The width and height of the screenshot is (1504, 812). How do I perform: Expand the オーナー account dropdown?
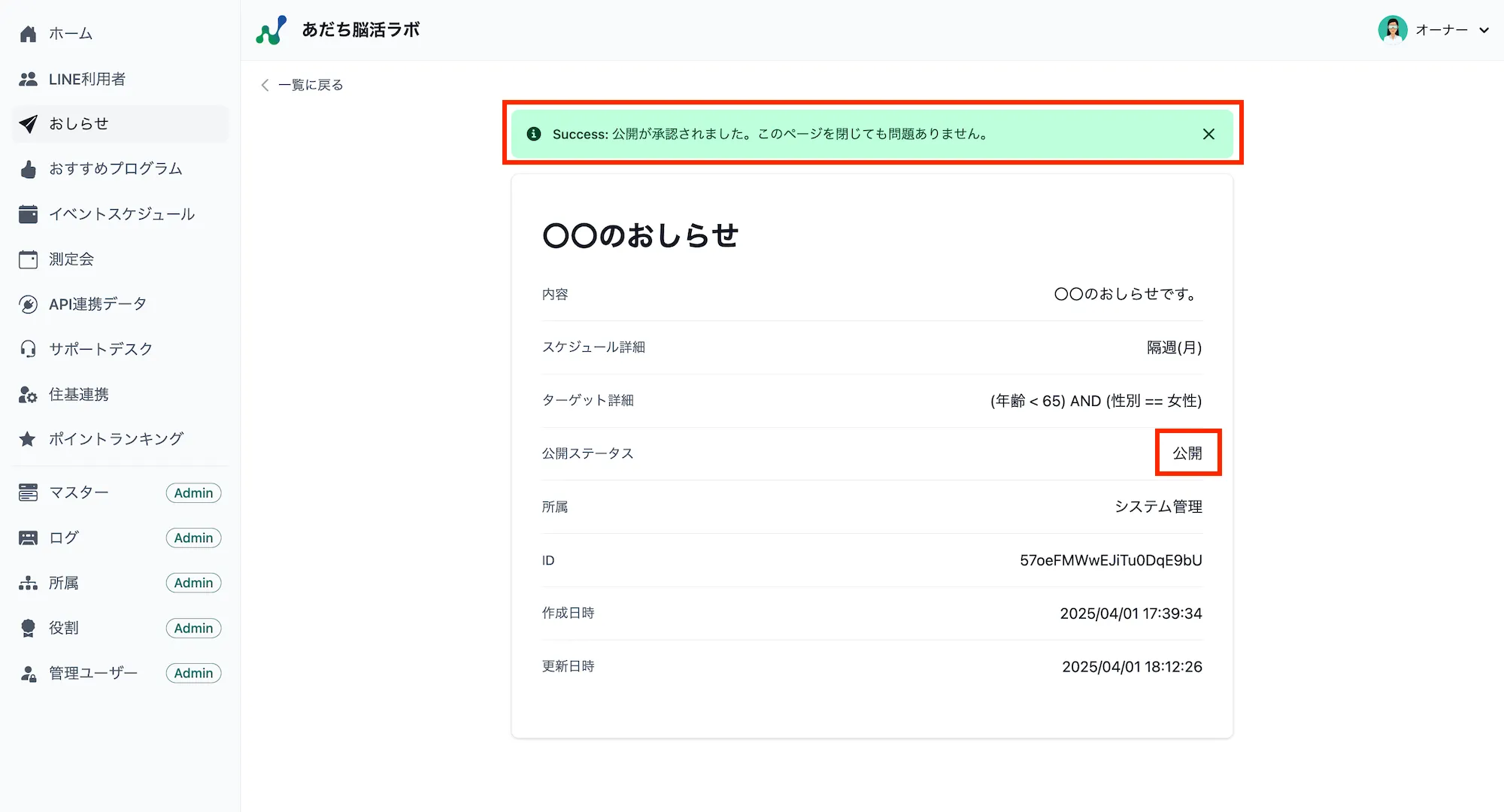click(x=1483, y=30)
